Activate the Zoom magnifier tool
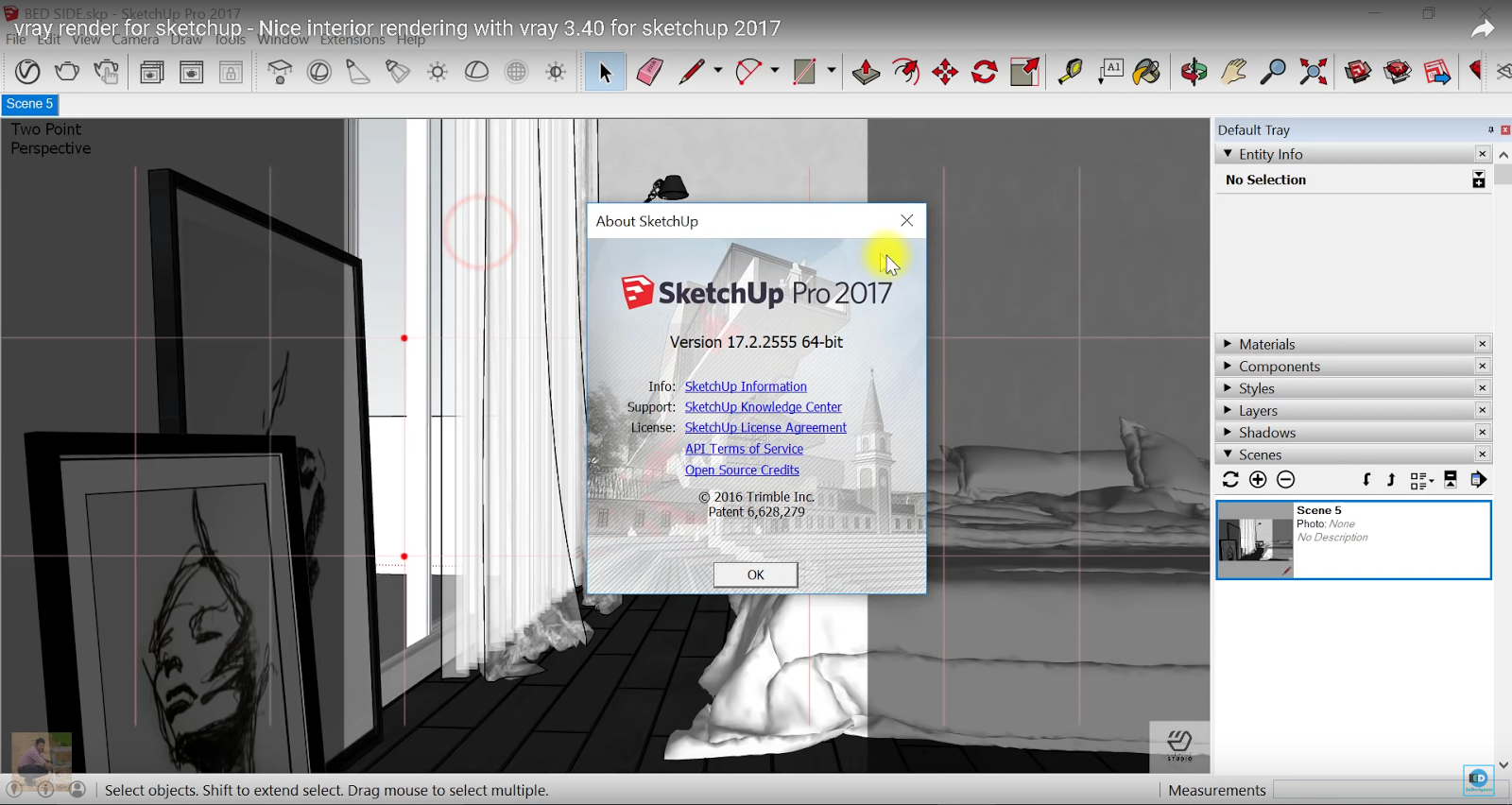This screenshot has width=1512, height=805. coord(1273,72)
